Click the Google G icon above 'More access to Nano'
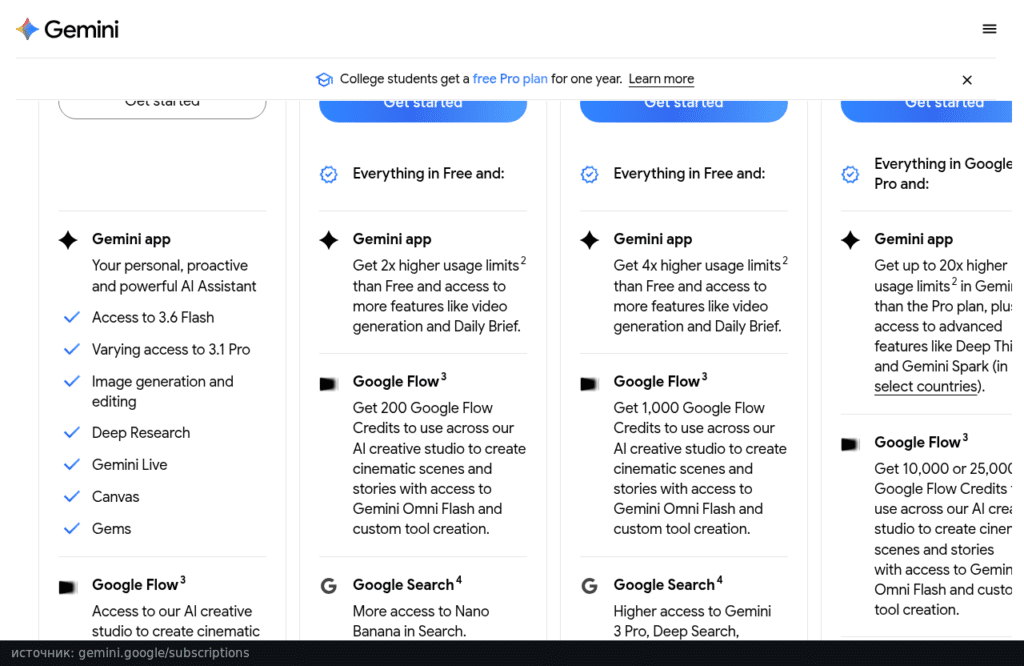The height and width of the screenshot is (666, 1024). pos(328,586)
